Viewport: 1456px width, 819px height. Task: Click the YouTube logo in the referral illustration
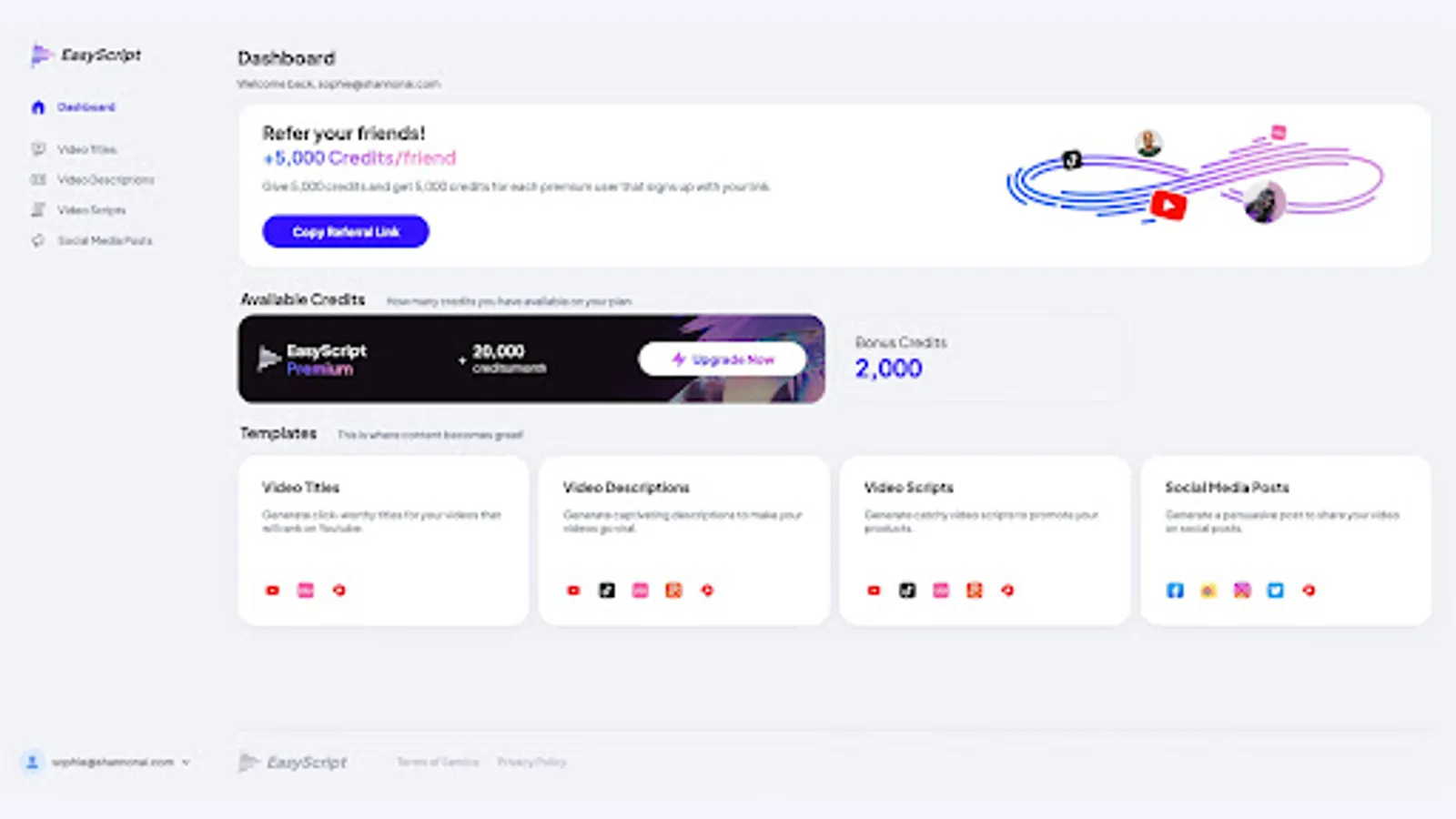click(x=1168, y=206)
